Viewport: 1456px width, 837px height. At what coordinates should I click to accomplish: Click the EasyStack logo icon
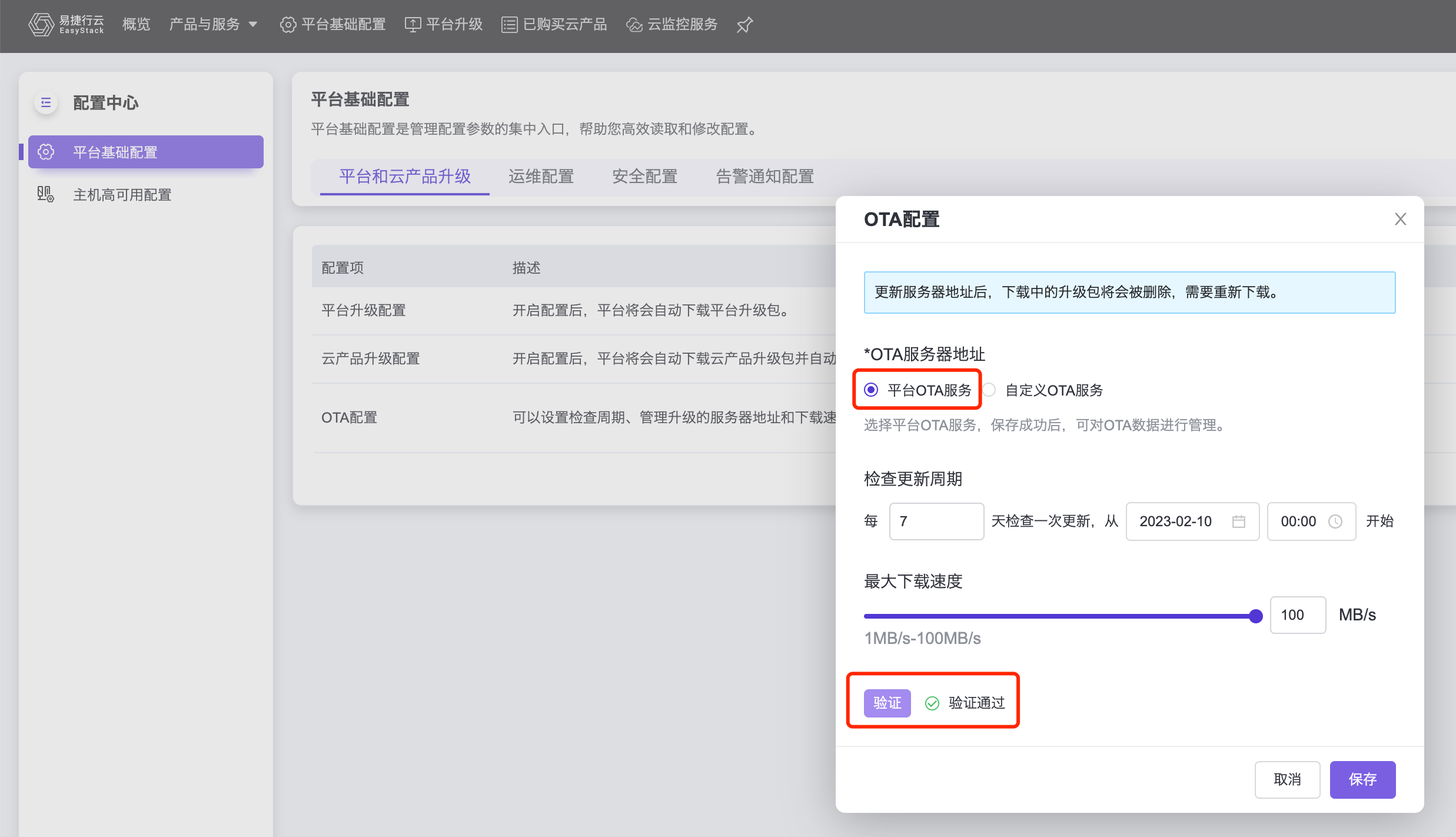[x=41, y=24]
